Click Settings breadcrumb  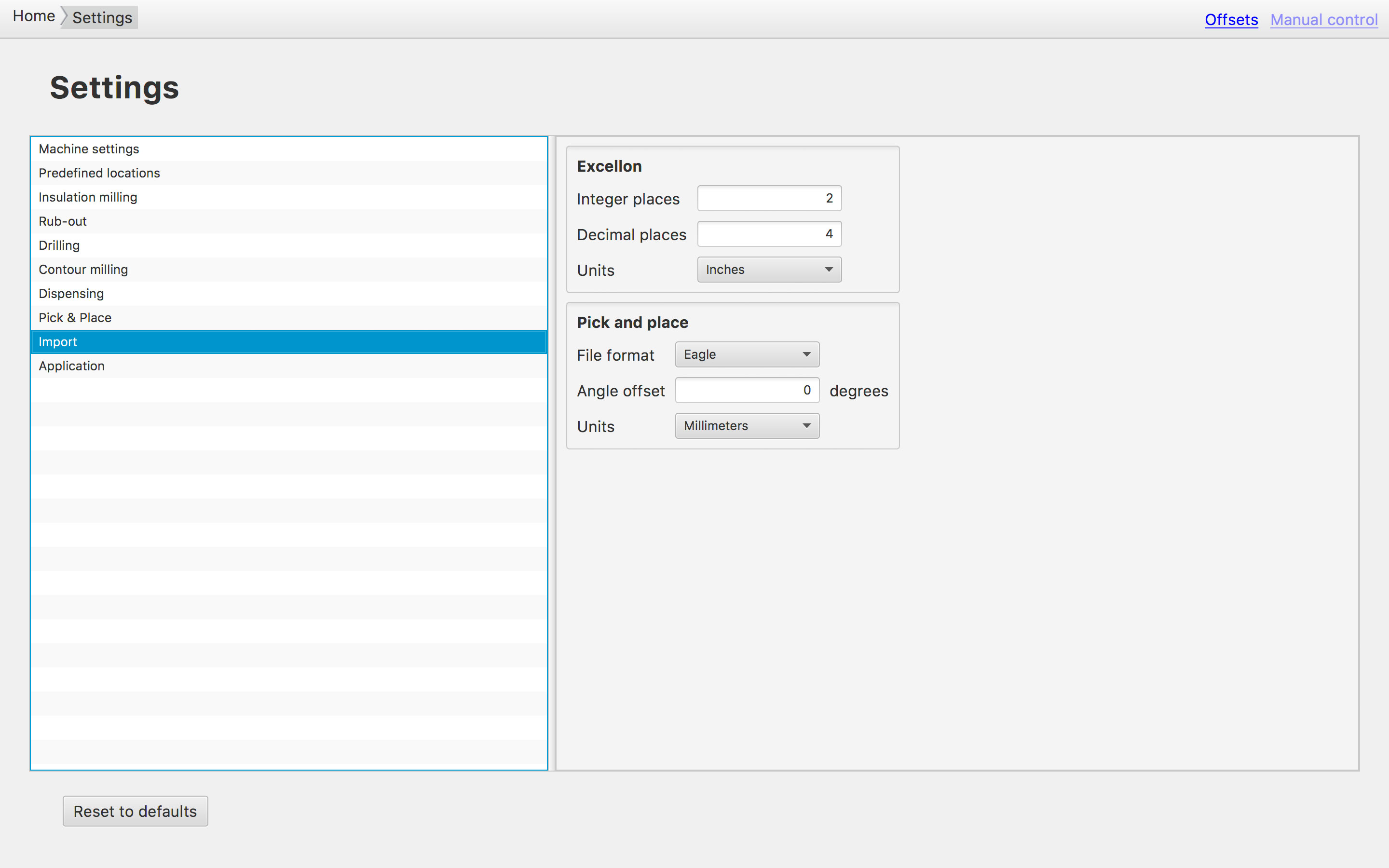(102, 18)
